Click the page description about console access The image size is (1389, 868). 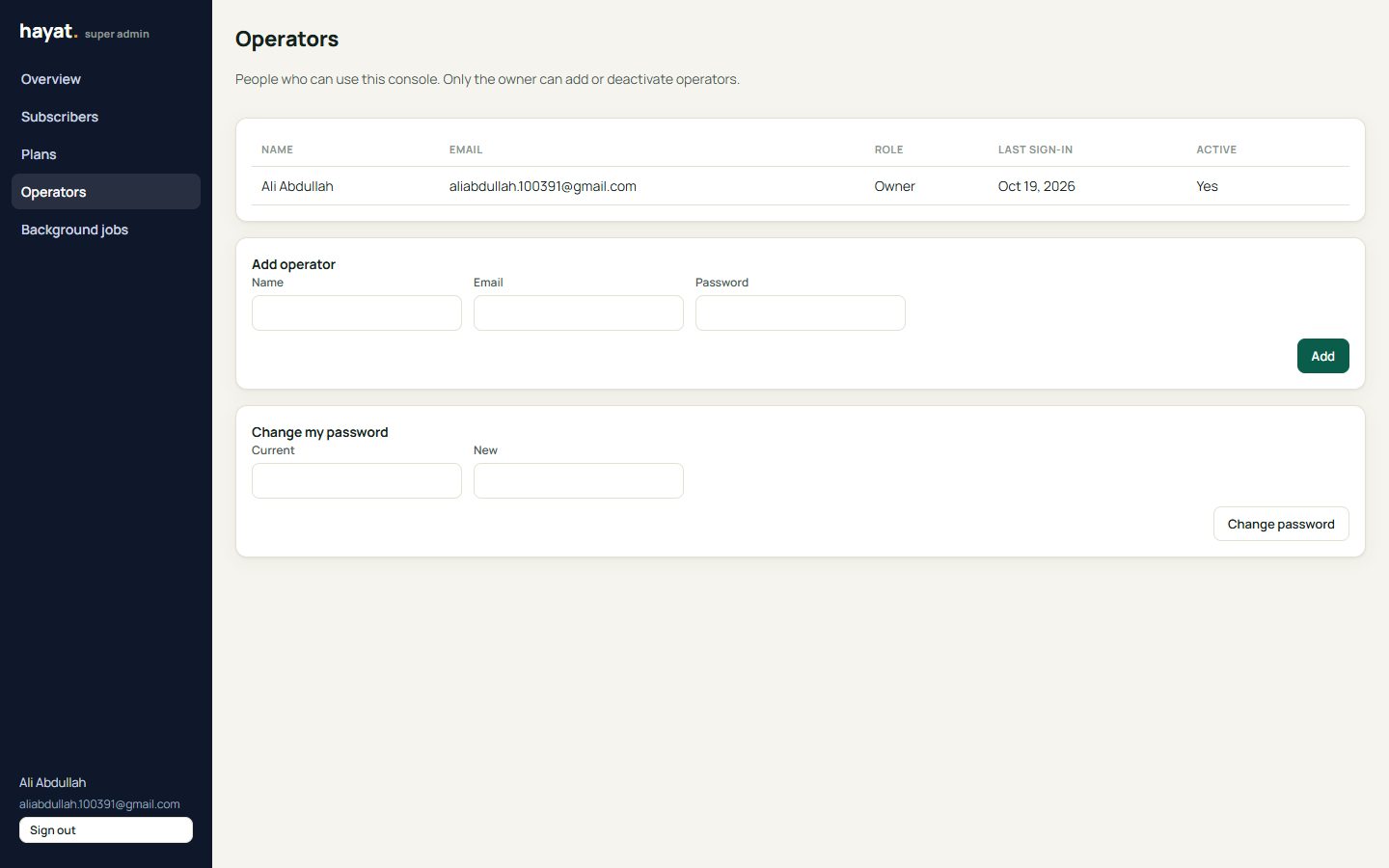click(x=487, y=79)
